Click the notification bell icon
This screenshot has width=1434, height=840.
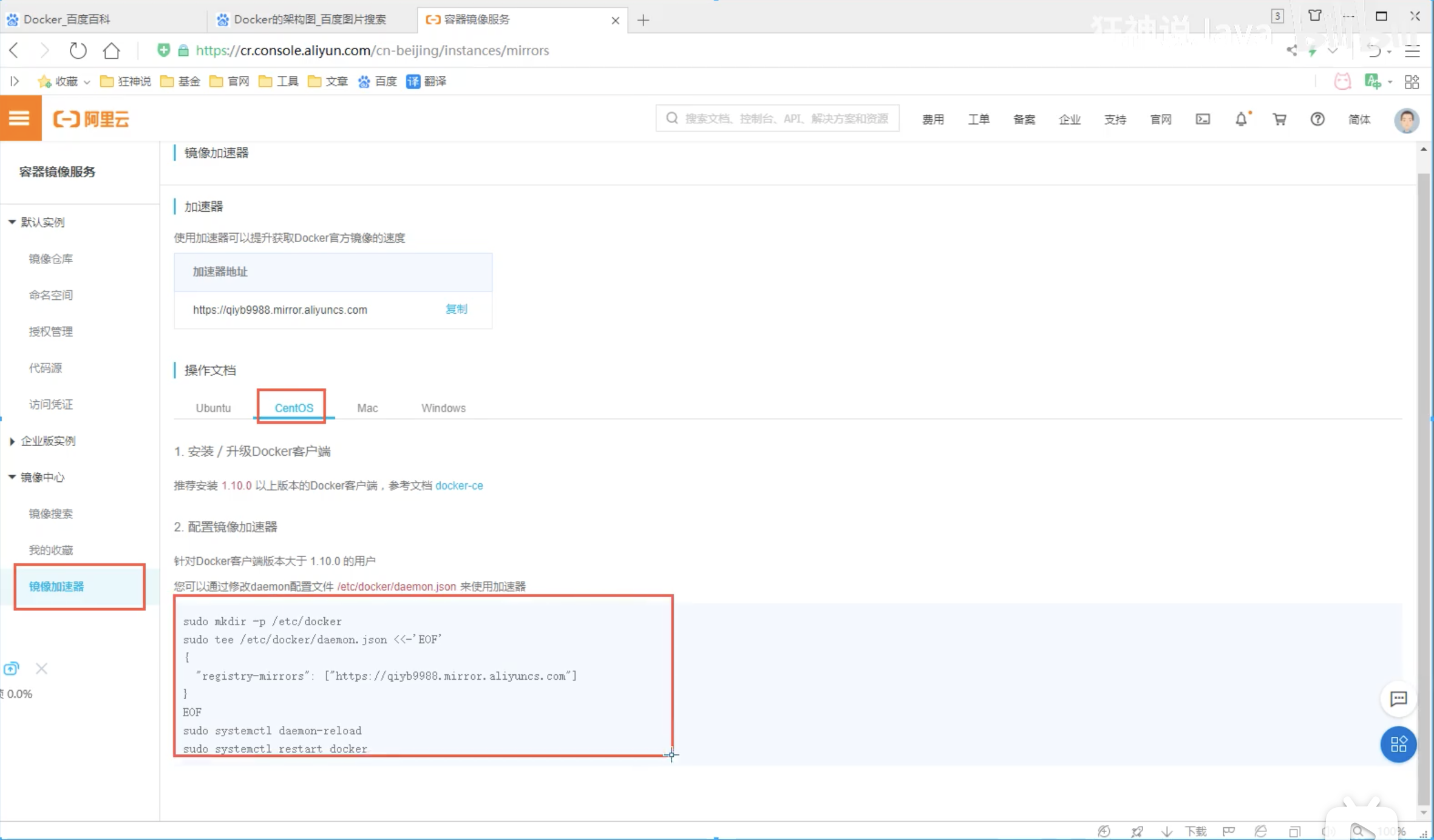click(1241, 119)
